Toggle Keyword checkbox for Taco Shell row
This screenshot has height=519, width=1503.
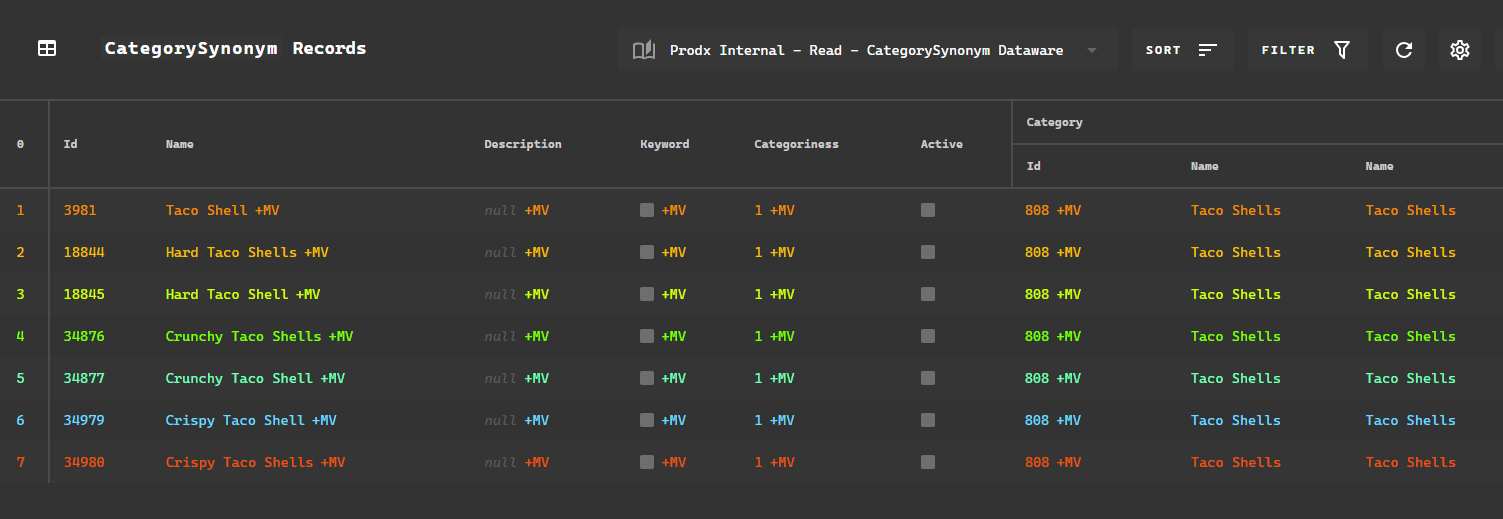(x=647, y=210)
